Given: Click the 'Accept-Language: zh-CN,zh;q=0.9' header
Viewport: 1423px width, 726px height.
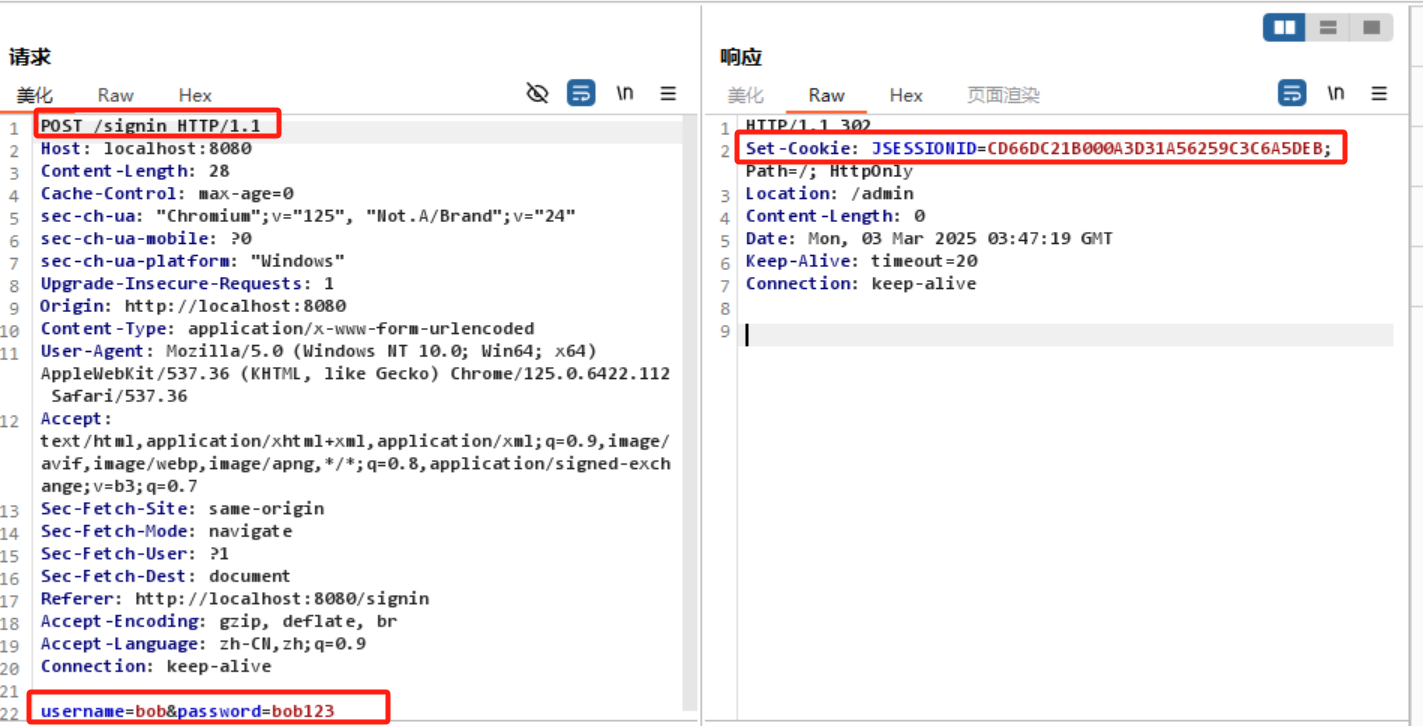Looking at the screenshot, I should click(203, 644).
